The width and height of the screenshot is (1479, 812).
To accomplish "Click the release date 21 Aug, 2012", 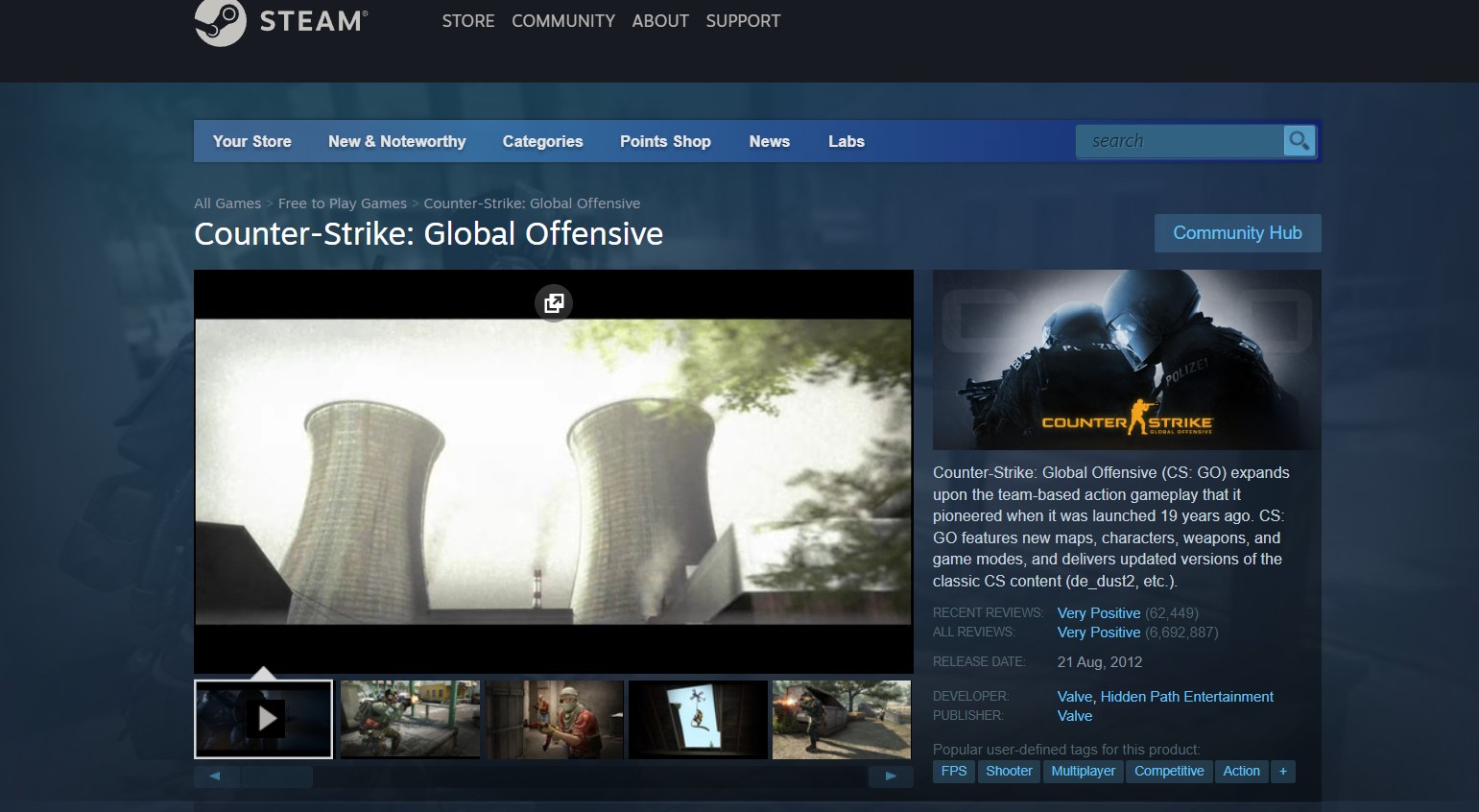I will pos(1100,662).
